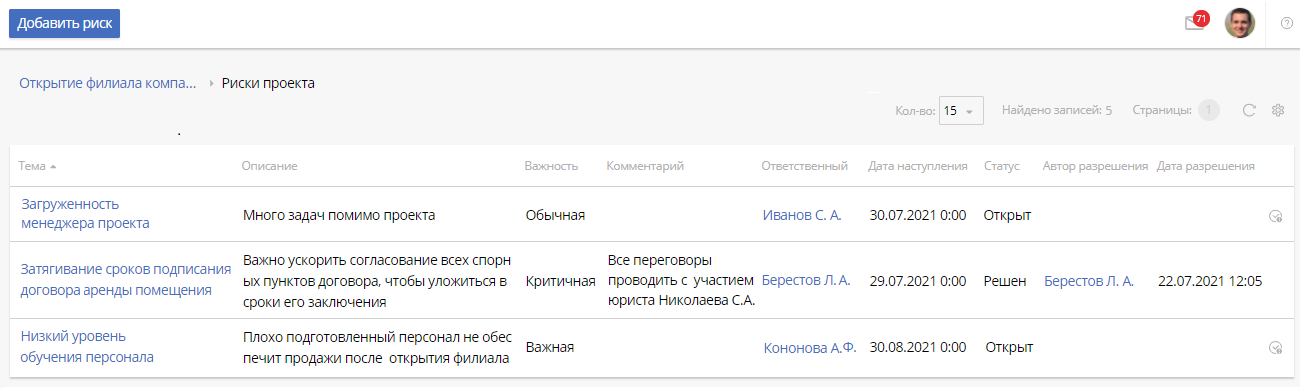Select the Обычная importance cell
This screenshot has height=388, width=1300.
pyautogui.click(x=555, y=215)
